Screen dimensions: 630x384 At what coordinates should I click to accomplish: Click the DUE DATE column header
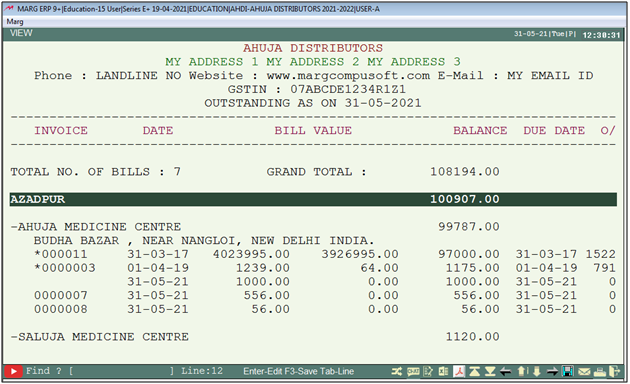[554, 131]
